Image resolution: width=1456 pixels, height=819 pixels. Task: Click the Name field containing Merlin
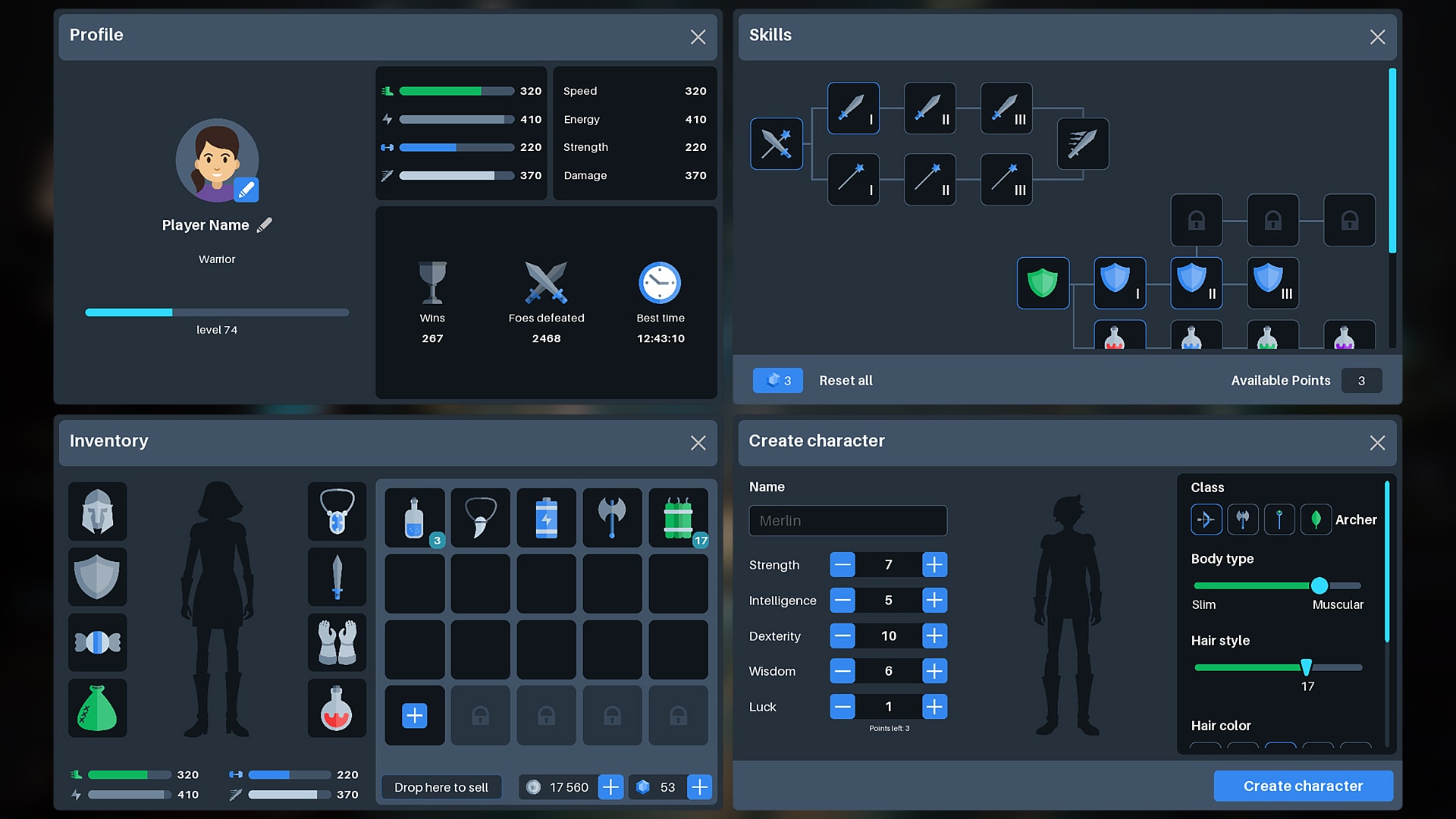(847, 521)
